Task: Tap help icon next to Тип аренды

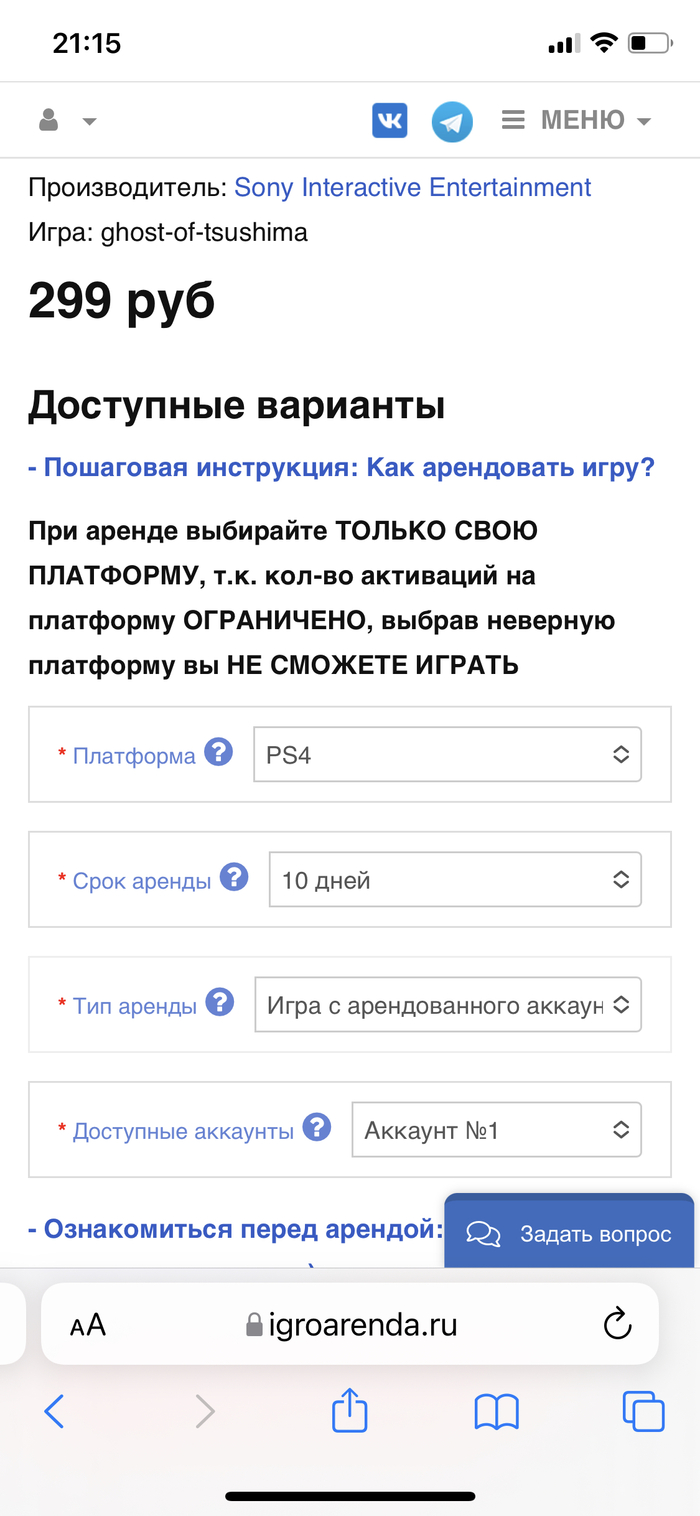Action: coord(219,1003)
